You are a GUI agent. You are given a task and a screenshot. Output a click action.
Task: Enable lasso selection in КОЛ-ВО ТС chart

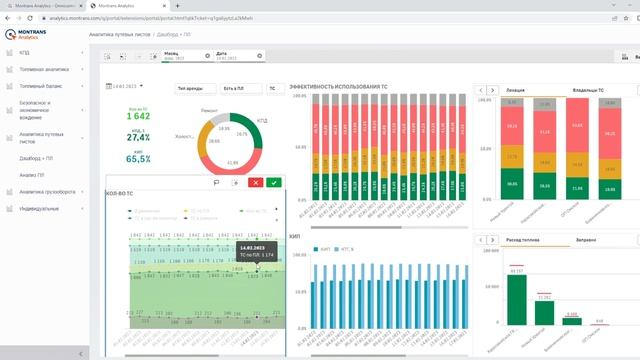tap(216, 182)
